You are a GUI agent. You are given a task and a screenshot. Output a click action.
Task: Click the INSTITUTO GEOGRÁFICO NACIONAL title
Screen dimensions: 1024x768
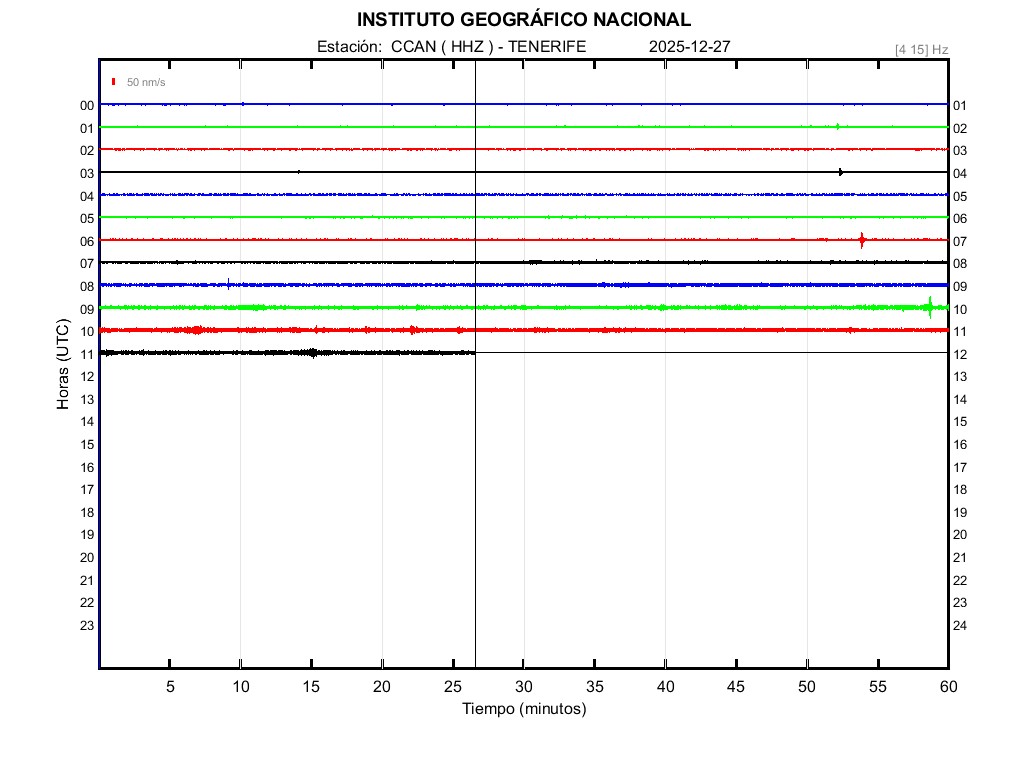click(x=523, y=20)
